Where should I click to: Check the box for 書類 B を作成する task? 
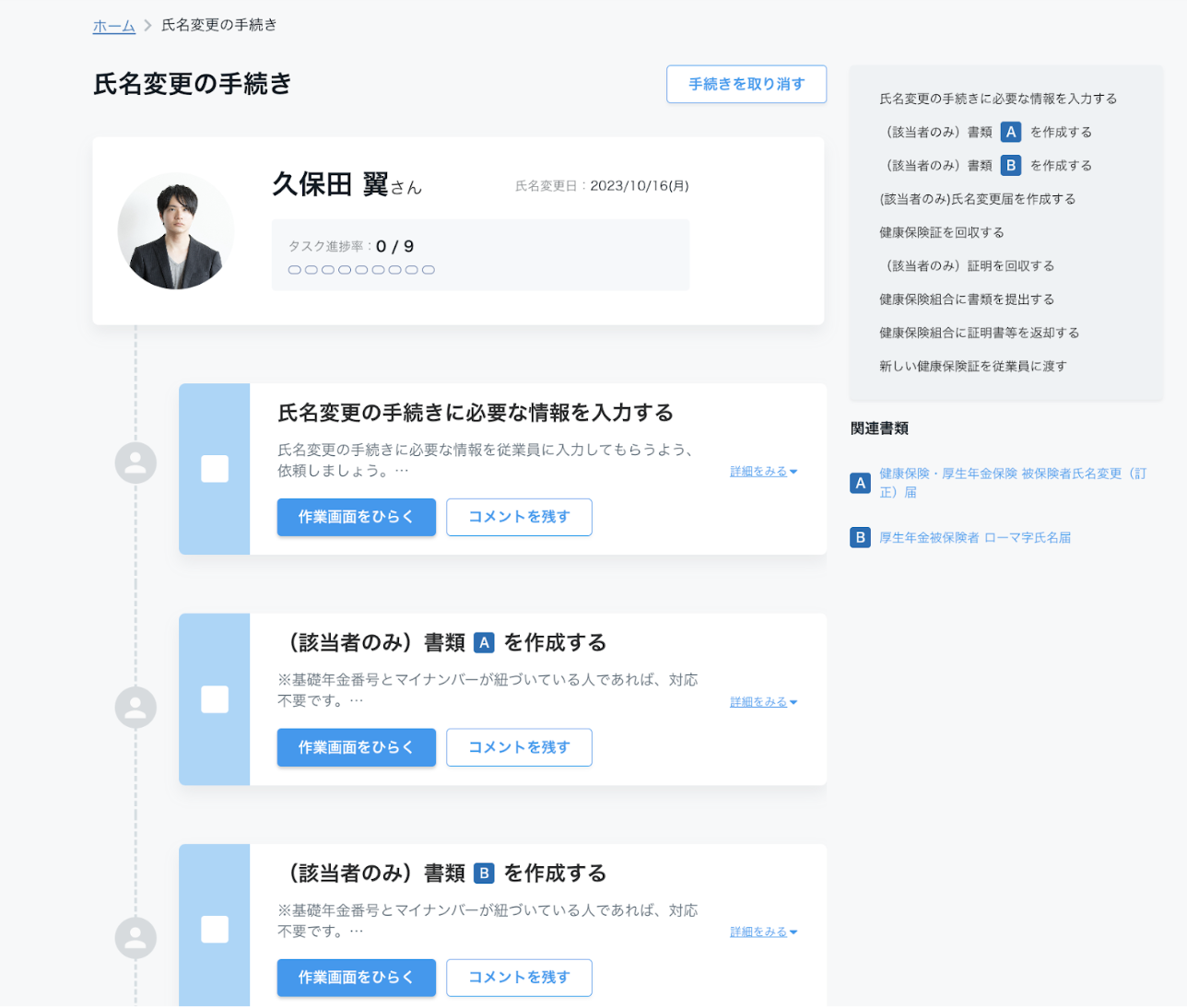click(x=215, y=930)
